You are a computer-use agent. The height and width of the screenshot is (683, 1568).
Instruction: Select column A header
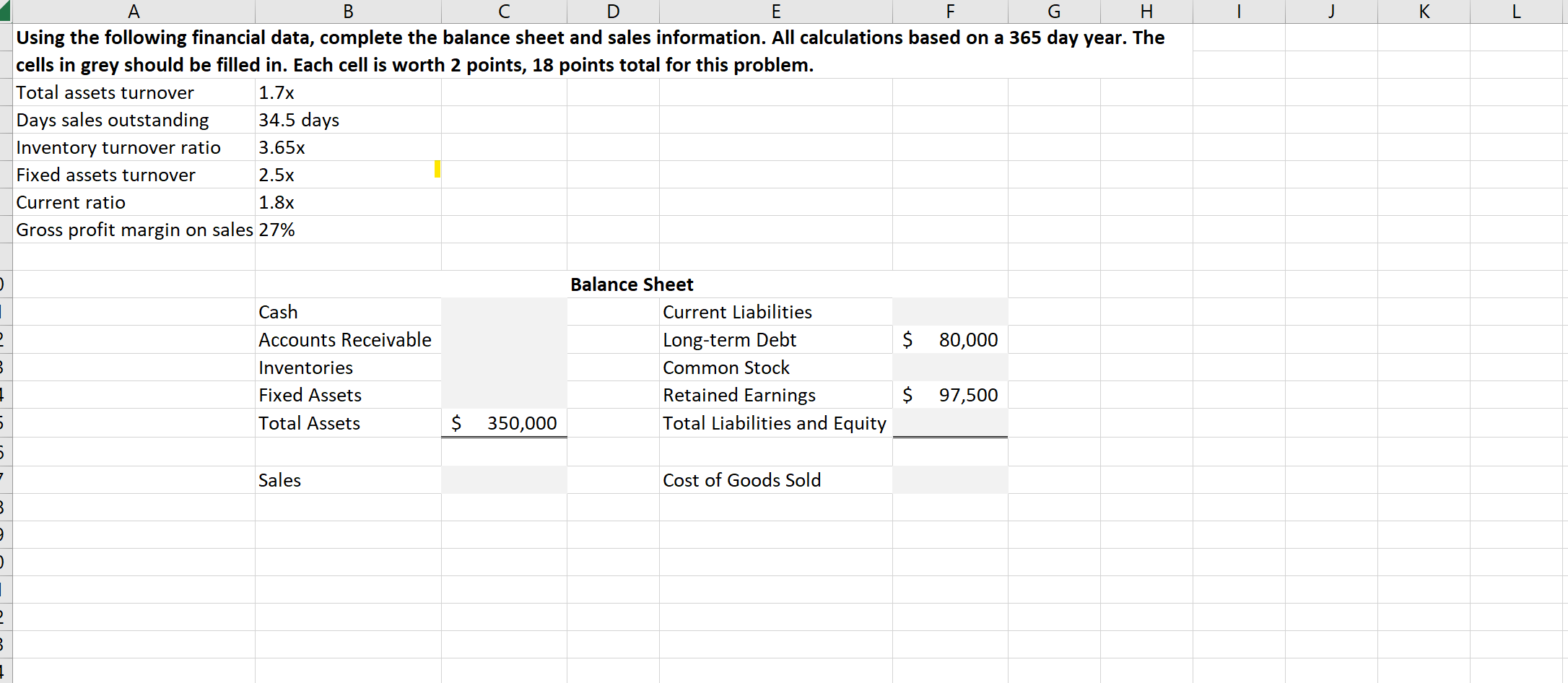click(134, 12)
